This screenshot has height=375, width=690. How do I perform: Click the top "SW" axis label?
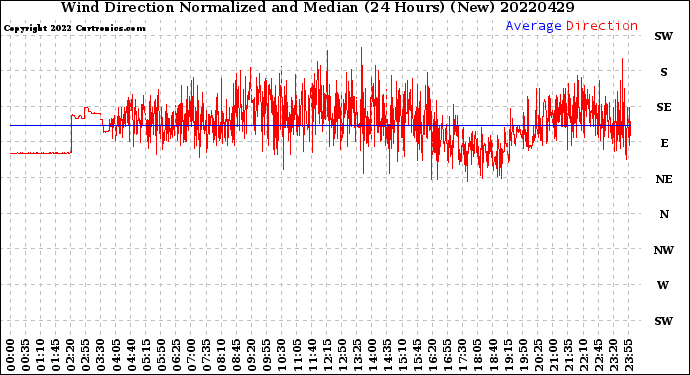coord(664,36)
